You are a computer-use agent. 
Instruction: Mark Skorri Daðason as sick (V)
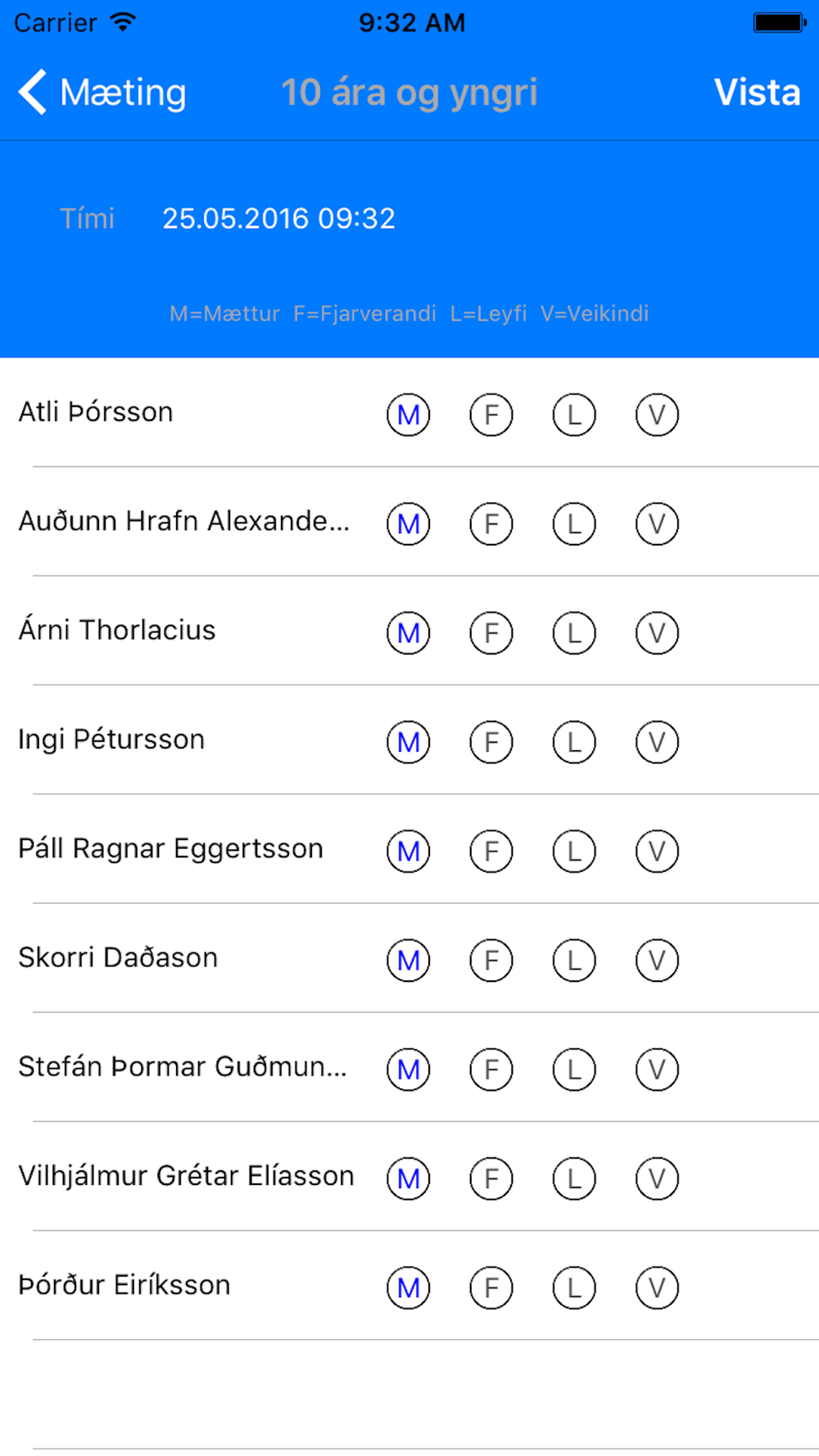[x=657, y=961]
